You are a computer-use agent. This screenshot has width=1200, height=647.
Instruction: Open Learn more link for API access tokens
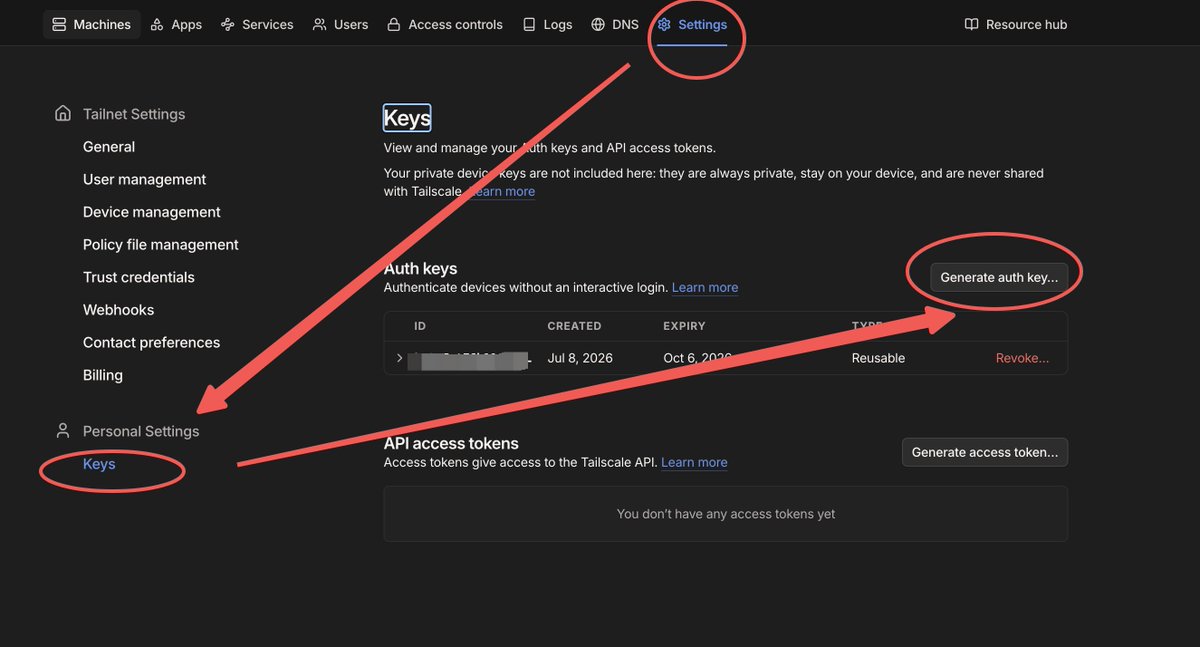(694, 462)
